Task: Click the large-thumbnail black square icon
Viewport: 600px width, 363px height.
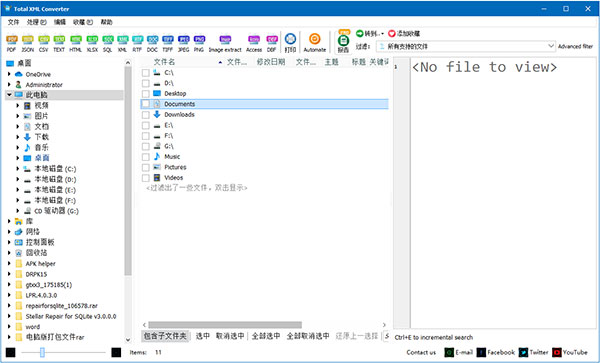Action: point(116,352)
